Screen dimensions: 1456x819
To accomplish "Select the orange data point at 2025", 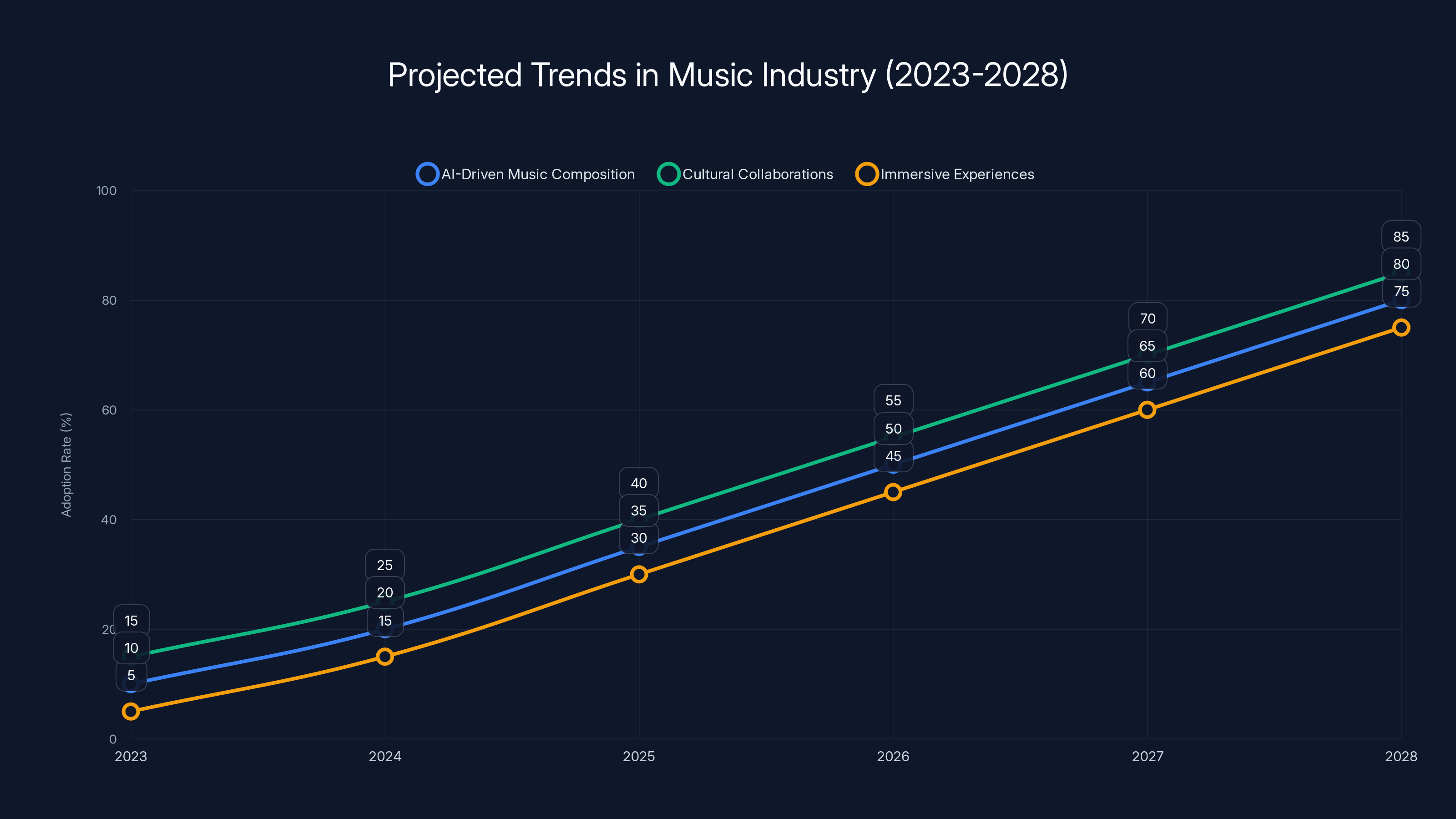I will pyautogui.click(x=639, y=574).
